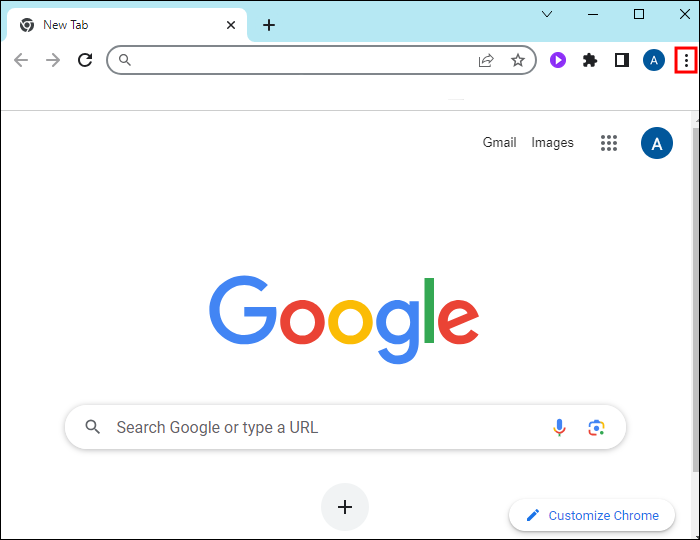
Task: Click the Extensions puzzle icon
Action: (x=590, y=60)
